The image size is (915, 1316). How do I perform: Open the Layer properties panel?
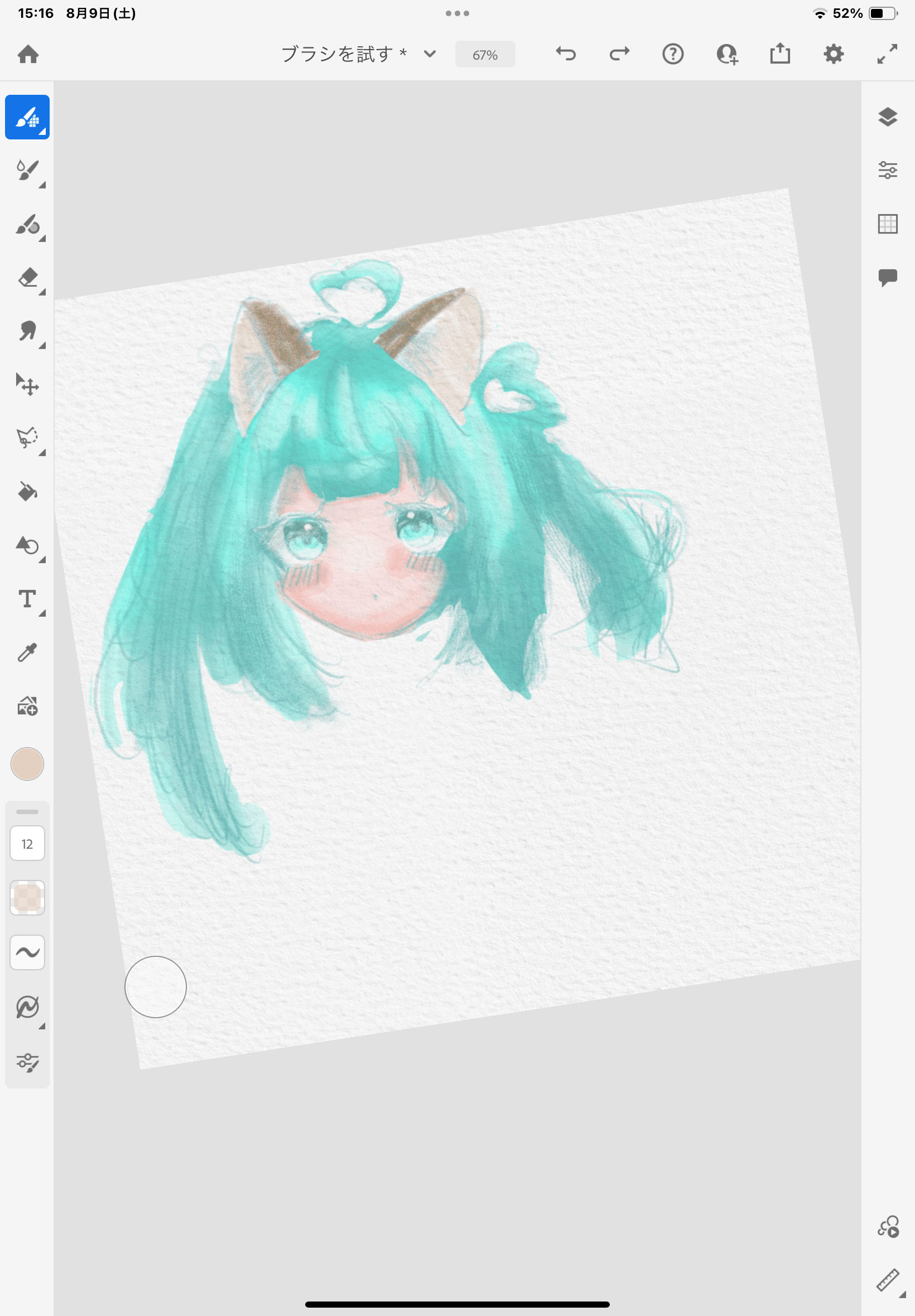pos(888,170)
